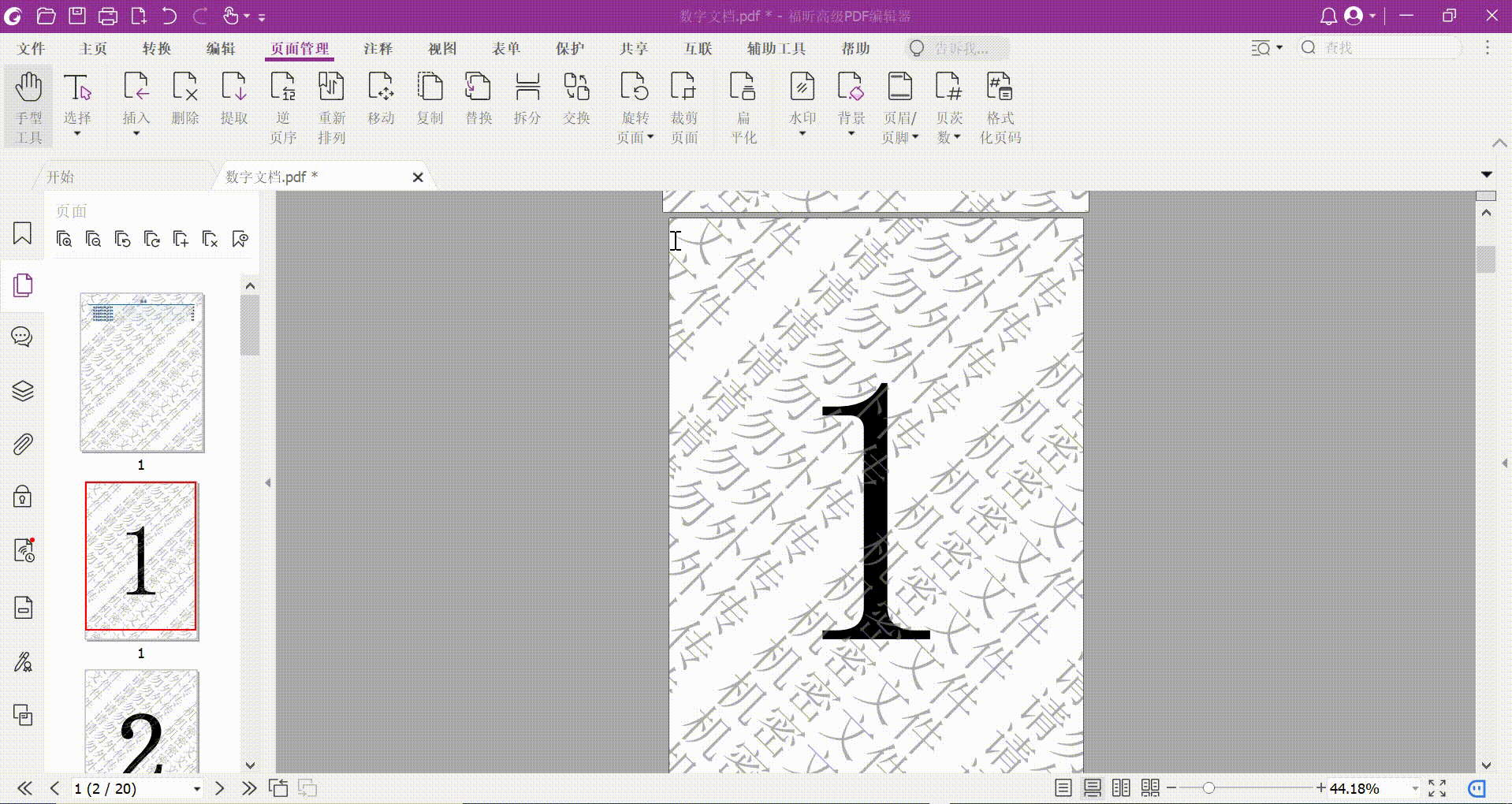
Task: Open the Header/Footer (页眉/页脚) dropdown
Action: (915, 137)
